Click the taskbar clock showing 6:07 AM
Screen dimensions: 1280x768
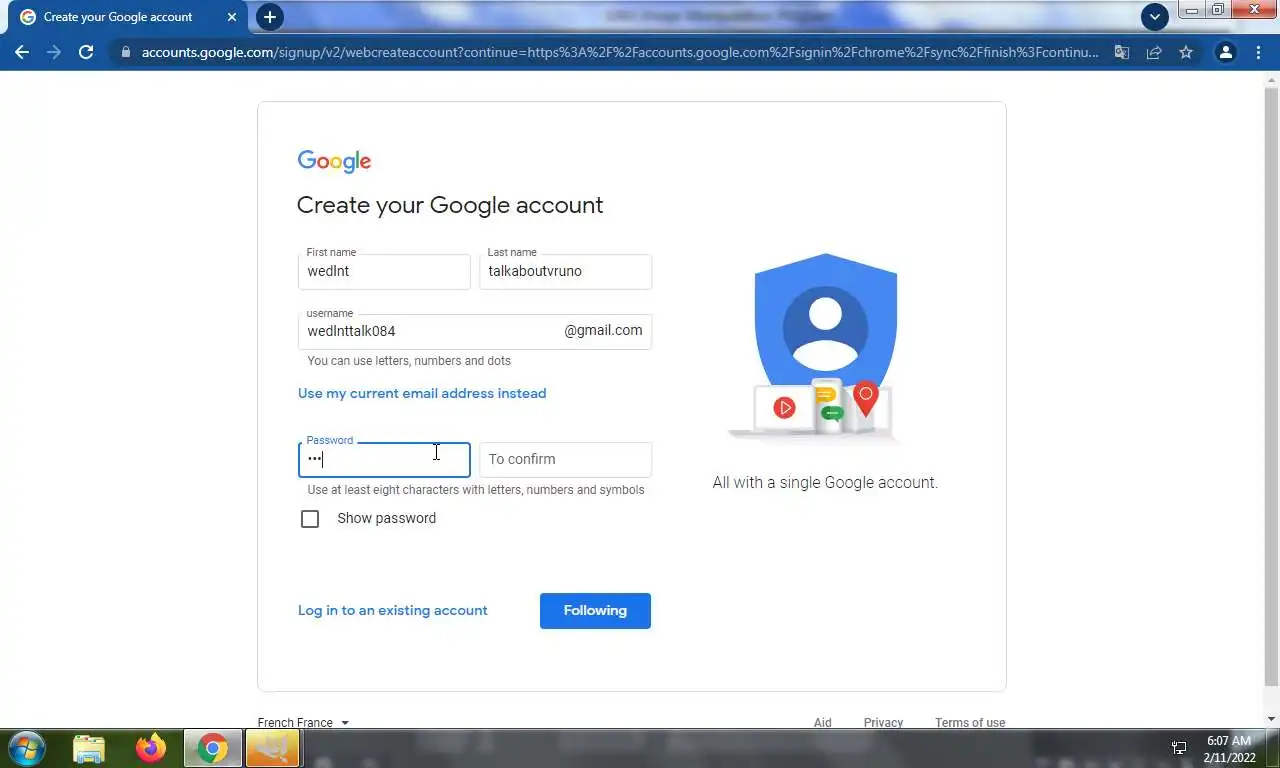pyautogui.click(x=1229, y=749)
